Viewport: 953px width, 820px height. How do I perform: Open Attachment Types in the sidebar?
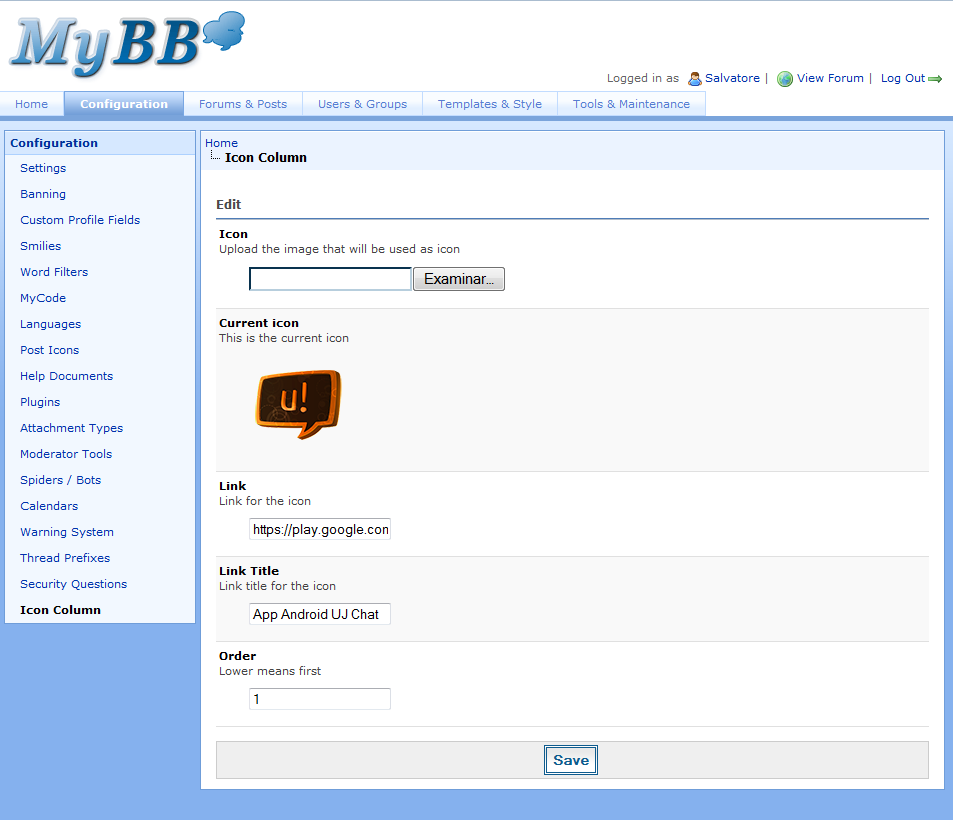coord(72,428)
